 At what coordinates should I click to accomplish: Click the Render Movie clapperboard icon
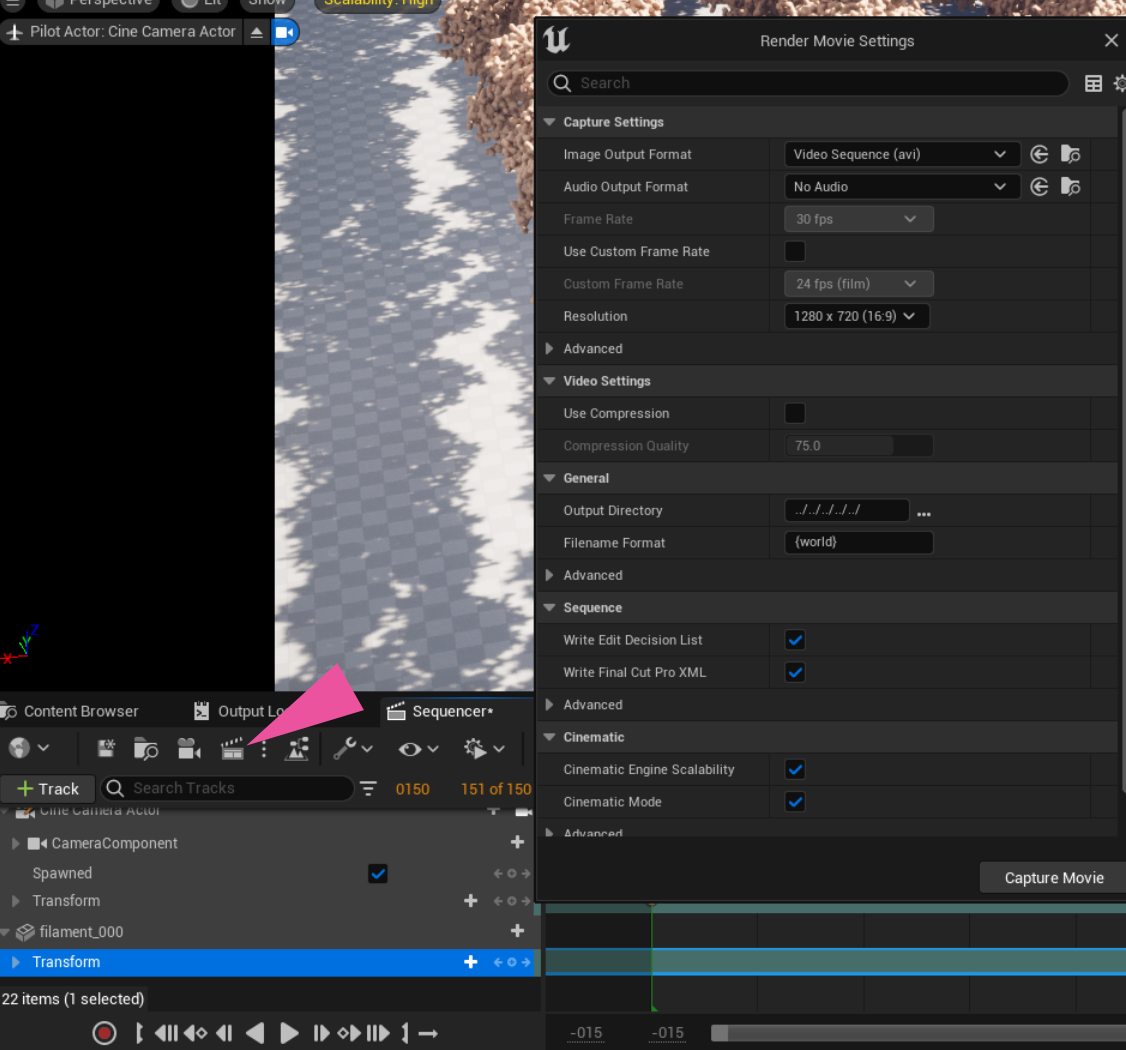click(x=232, y=749)
